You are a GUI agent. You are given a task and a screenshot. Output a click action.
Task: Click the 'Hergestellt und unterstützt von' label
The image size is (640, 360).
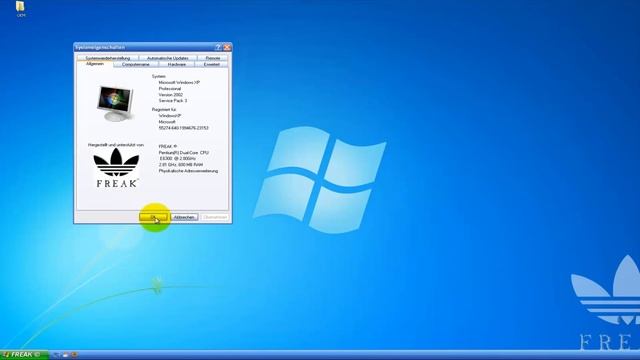click(x=116, y=145)
